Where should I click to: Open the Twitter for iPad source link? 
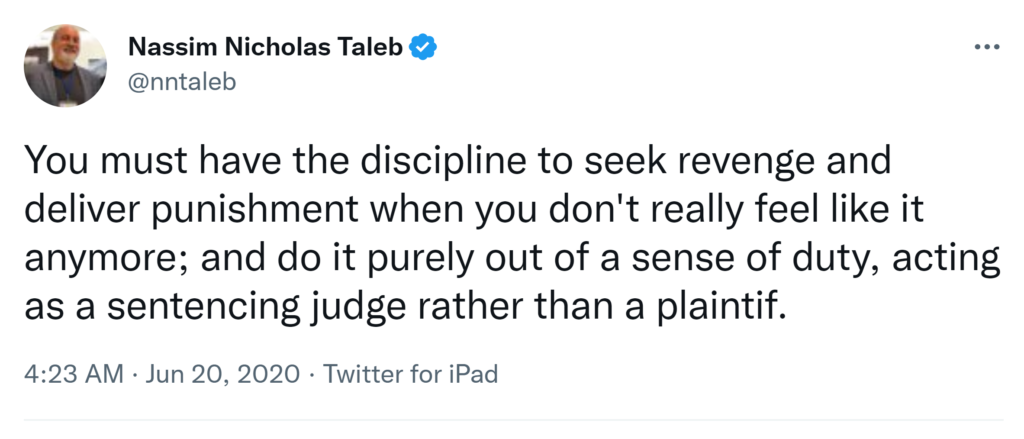click(410, 375)
